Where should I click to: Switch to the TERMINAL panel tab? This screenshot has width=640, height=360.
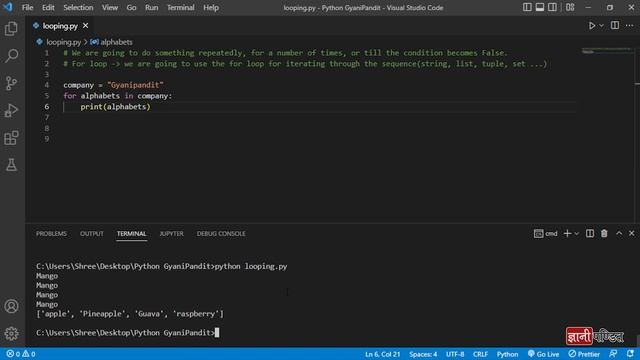point(131,233)
